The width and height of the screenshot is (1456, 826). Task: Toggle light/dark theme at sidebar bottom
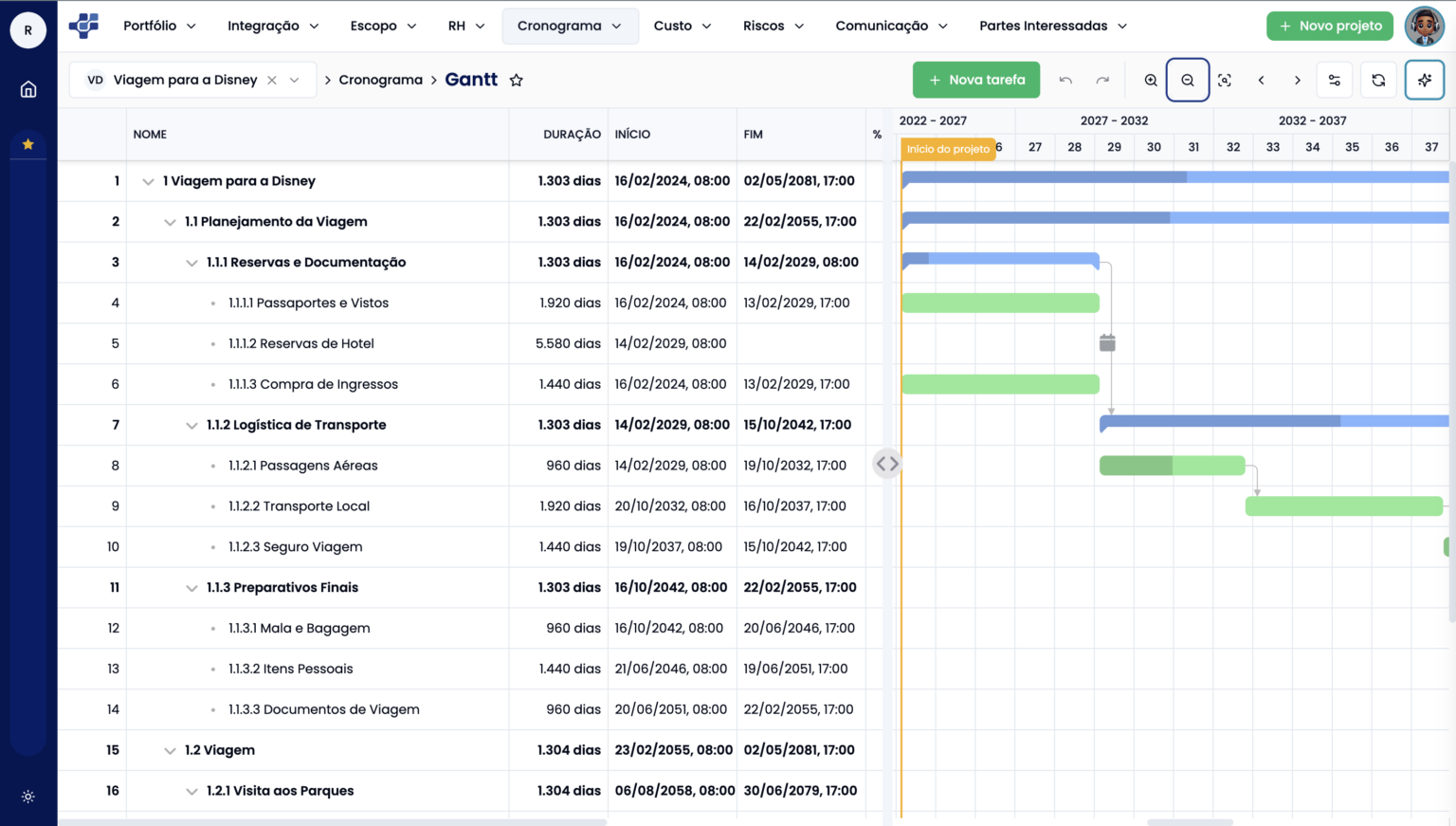tap(27, 797)
